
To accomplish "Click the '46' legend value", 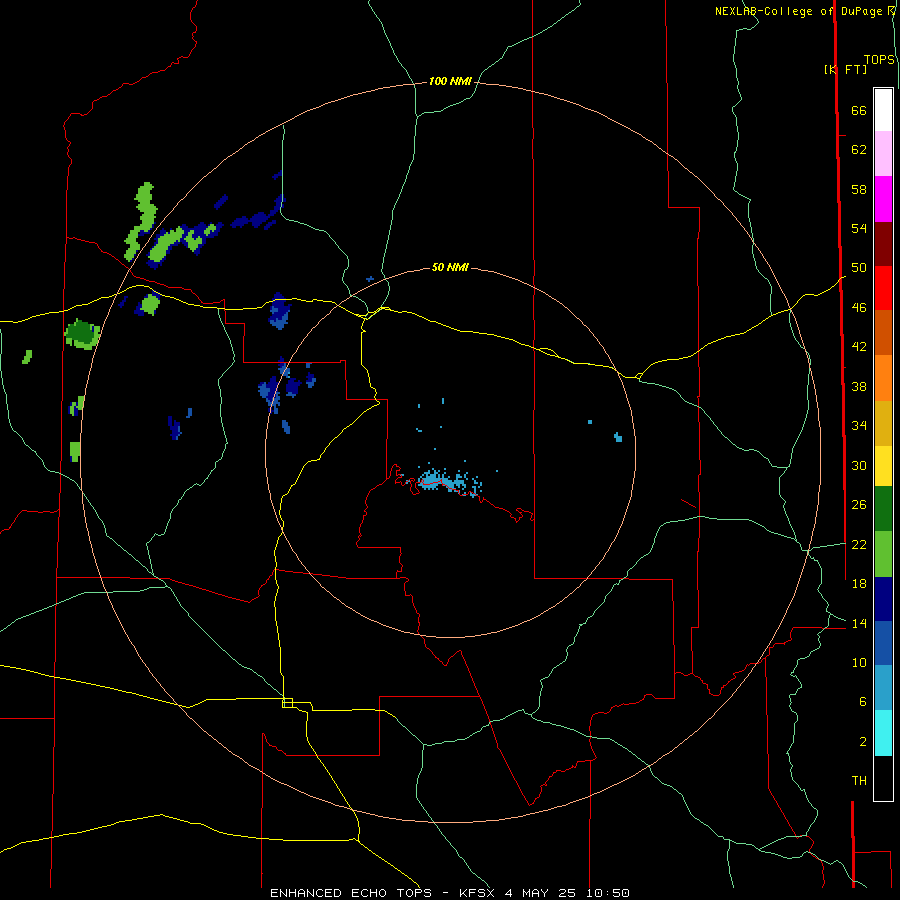I will (x=859, y=308).
